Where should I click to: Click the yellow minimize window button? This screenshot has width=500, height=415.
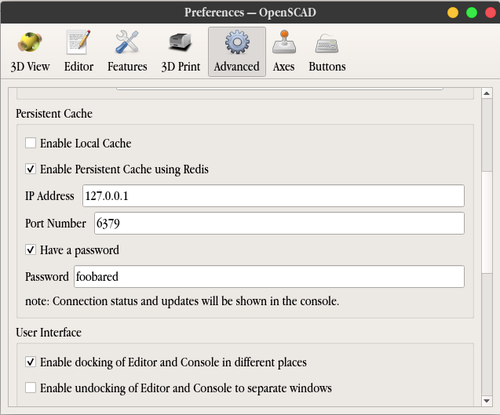coord(453,13)
